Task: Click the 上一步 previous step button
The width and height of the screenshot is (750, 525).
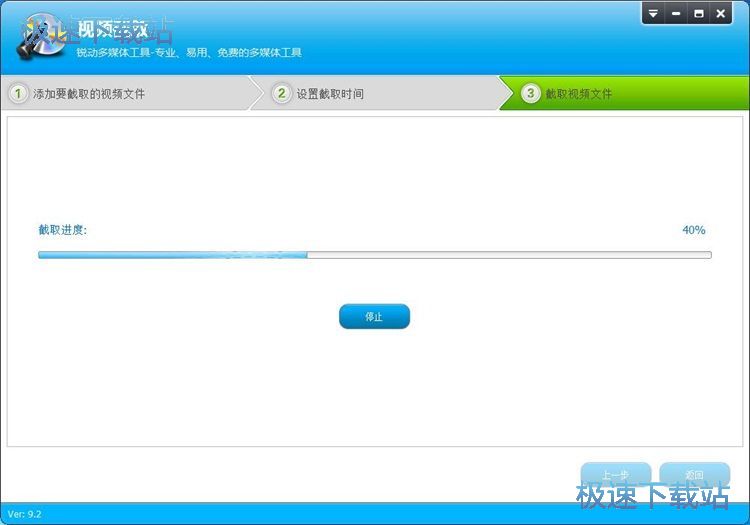Action: coord(616,474)
